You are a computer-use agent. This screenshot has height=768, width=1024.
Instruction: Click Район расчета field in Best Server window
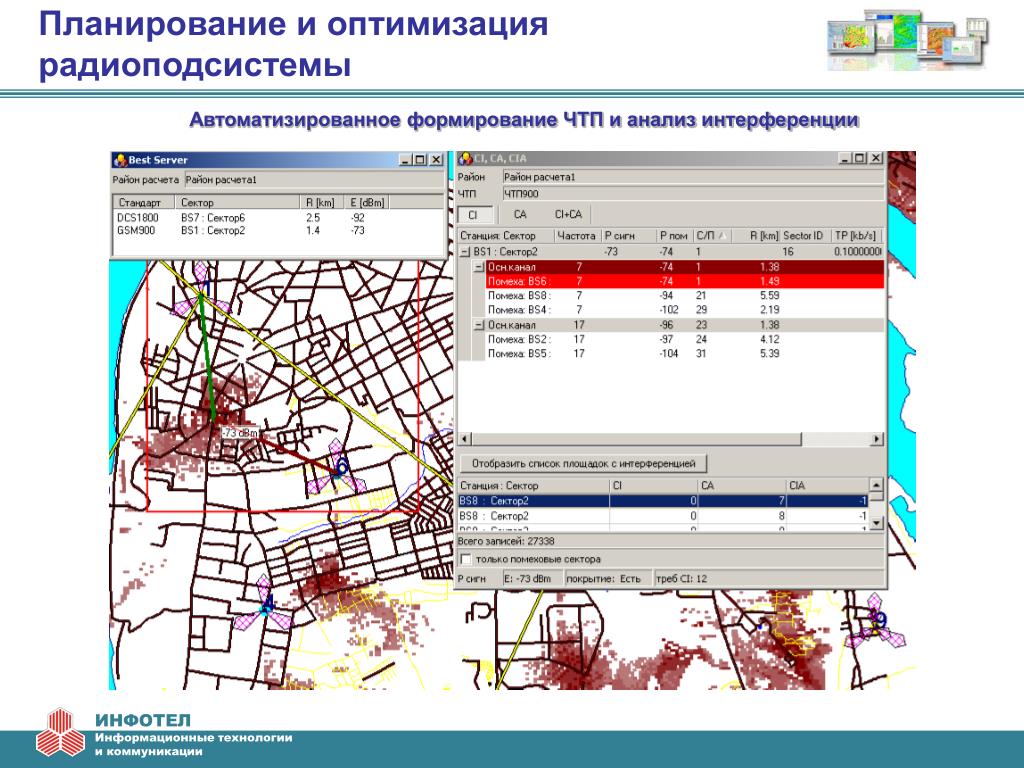click(x=313, y=180)
